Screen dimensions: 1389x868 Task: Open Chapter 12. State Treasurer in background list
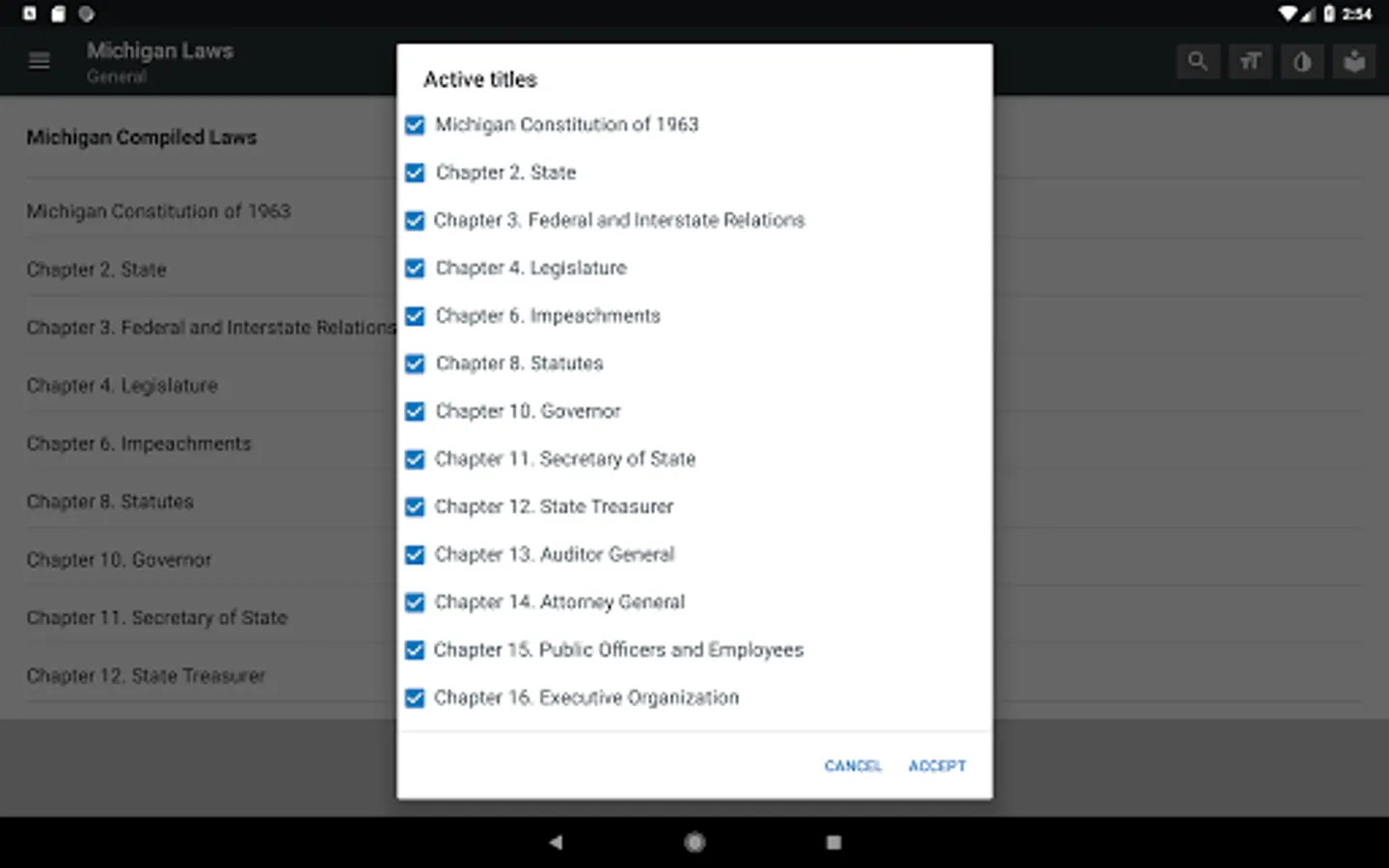pyautogui.click(x=146, y=675)
